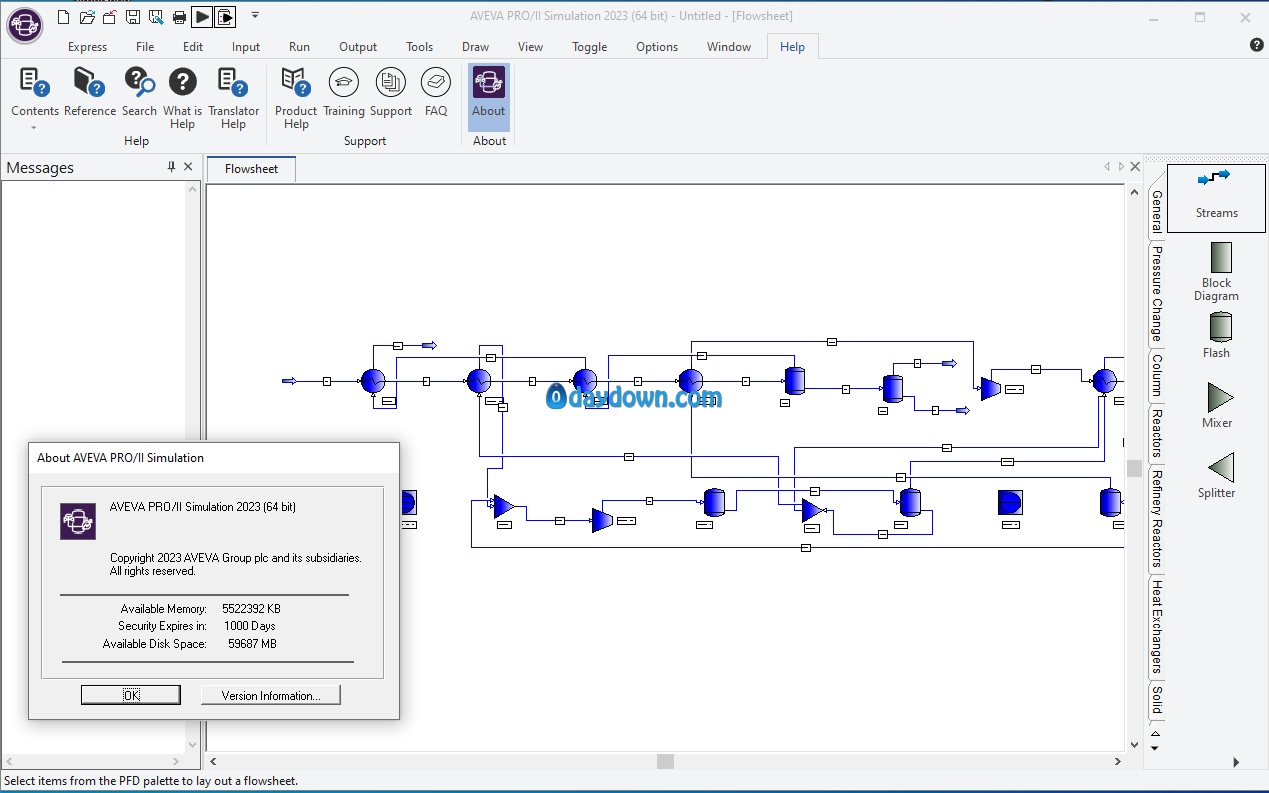
Task: Open the Solid palette tab
Action: click(x=1157, y=700)
